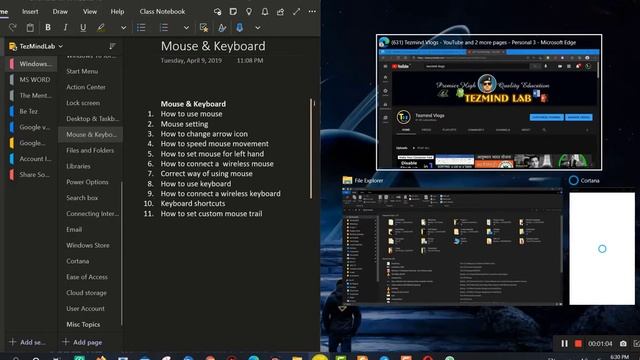The image size is (640, 360).
Task: Open the more options ellipsis menu
Action: pyautogui.click(x=312, y=11)
